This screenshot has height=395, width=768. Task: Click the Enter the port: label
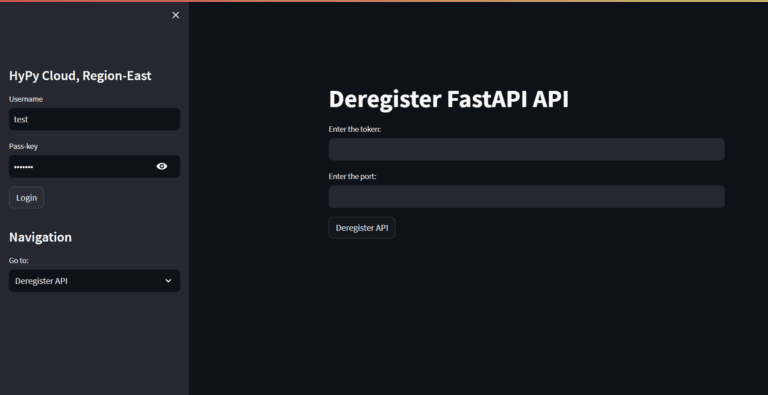coord(353,176)
